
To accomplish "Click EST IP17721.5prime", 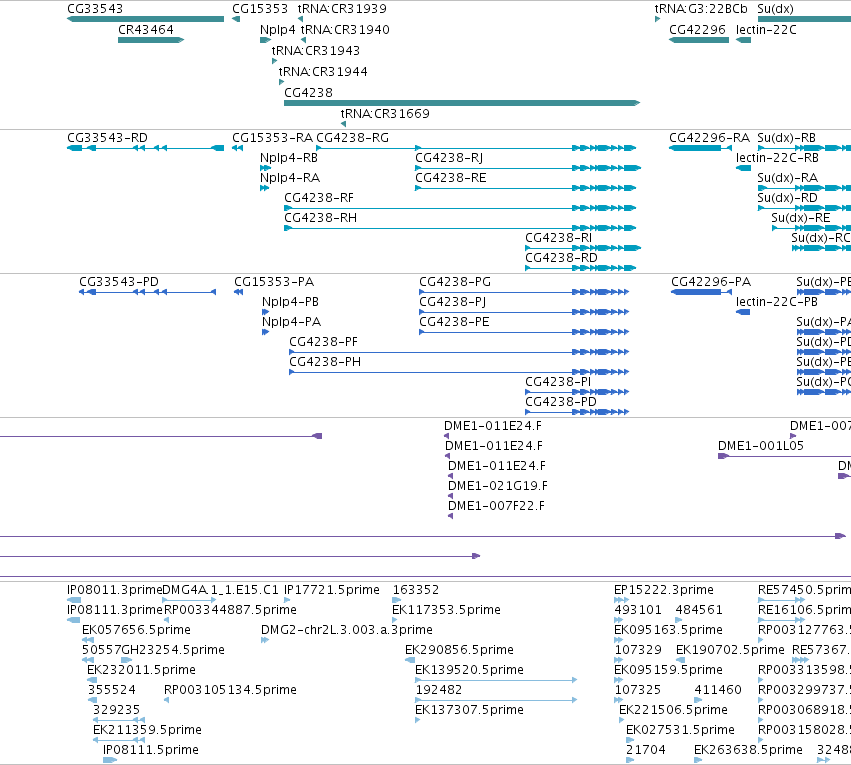I will click(287, 600).
